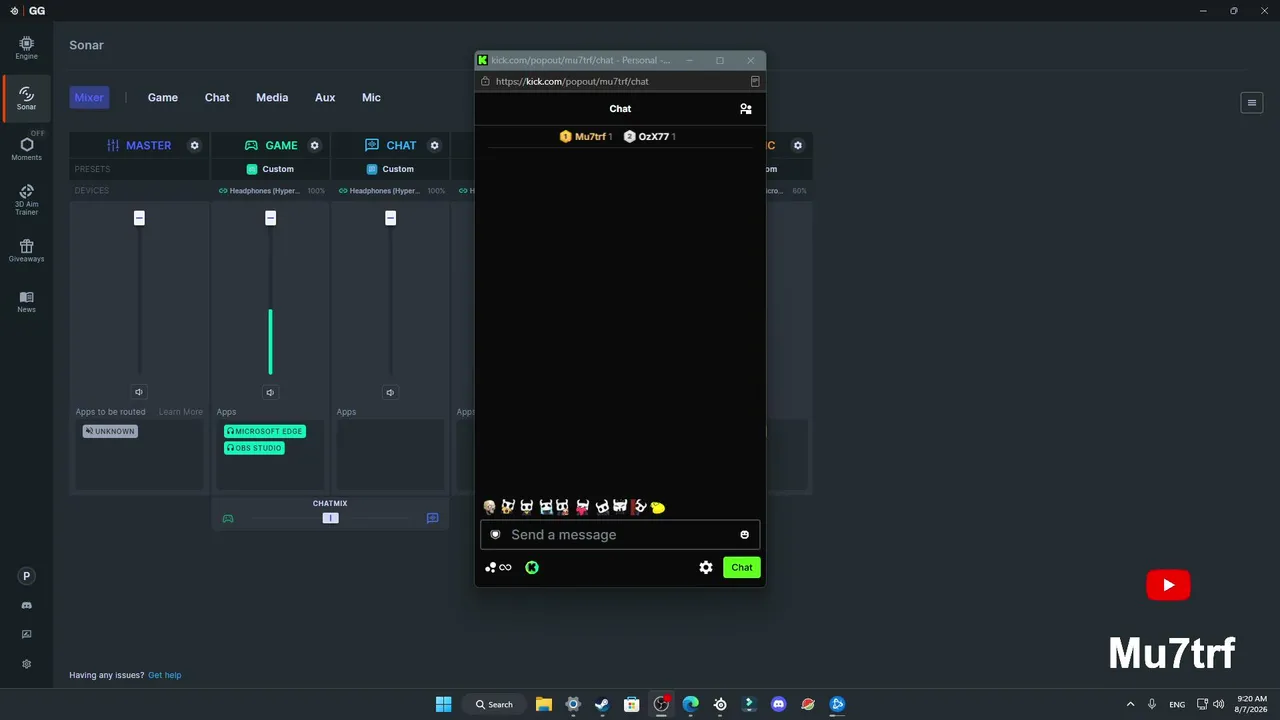The width and height of the screenshot is (1280, 720).
Task: Click the profile avatar 'P' icon
Action: click(27, 576)
